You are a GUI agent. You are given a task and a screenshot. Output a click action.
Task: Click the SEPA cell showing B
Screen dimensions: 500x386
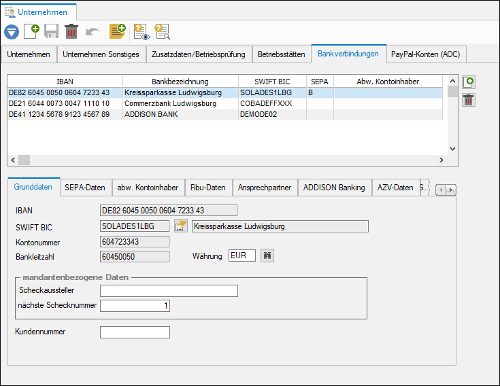click(x=320, y=93)
